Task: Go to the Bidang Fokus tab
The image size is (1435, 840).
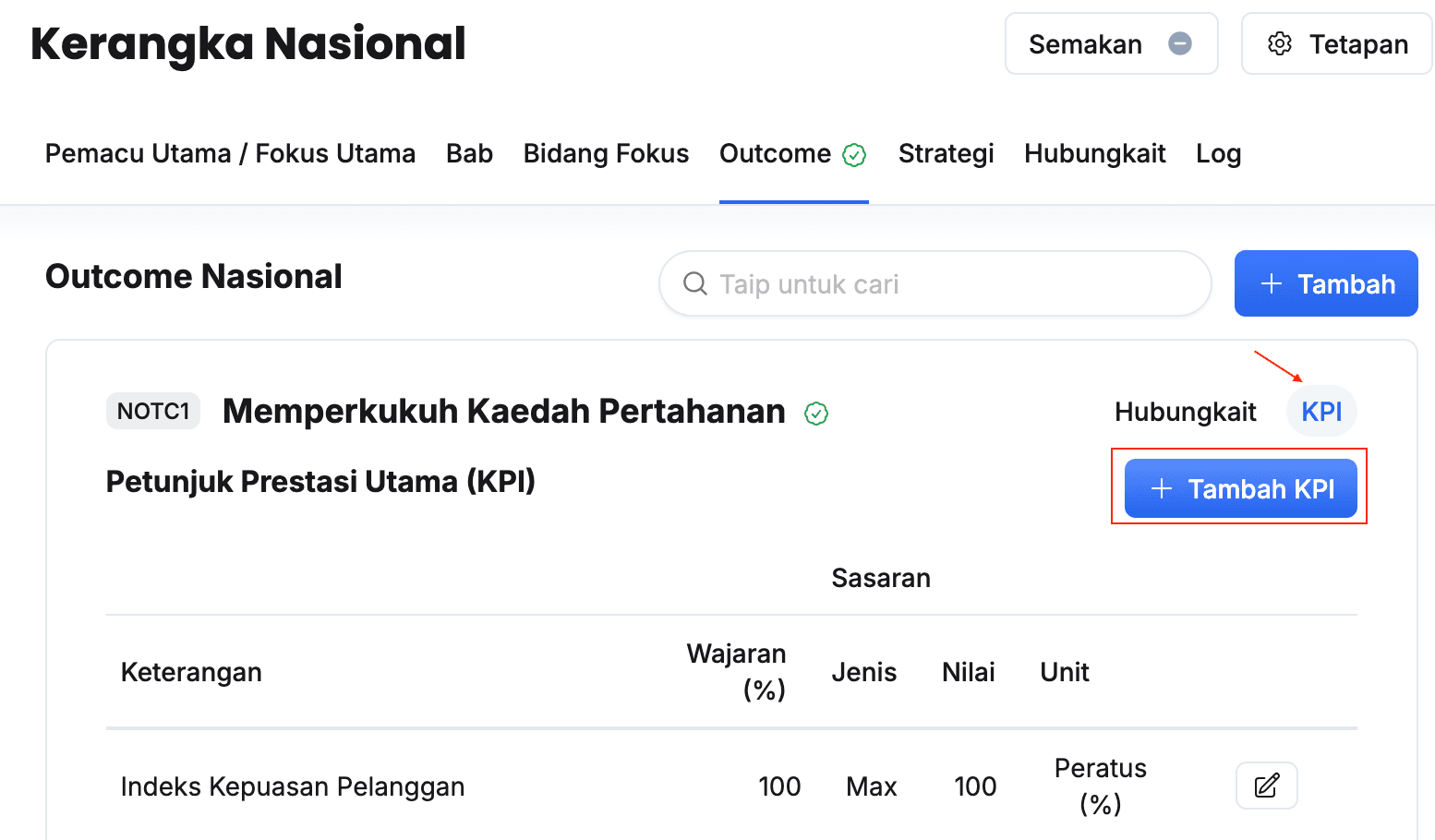Action: 606,153
